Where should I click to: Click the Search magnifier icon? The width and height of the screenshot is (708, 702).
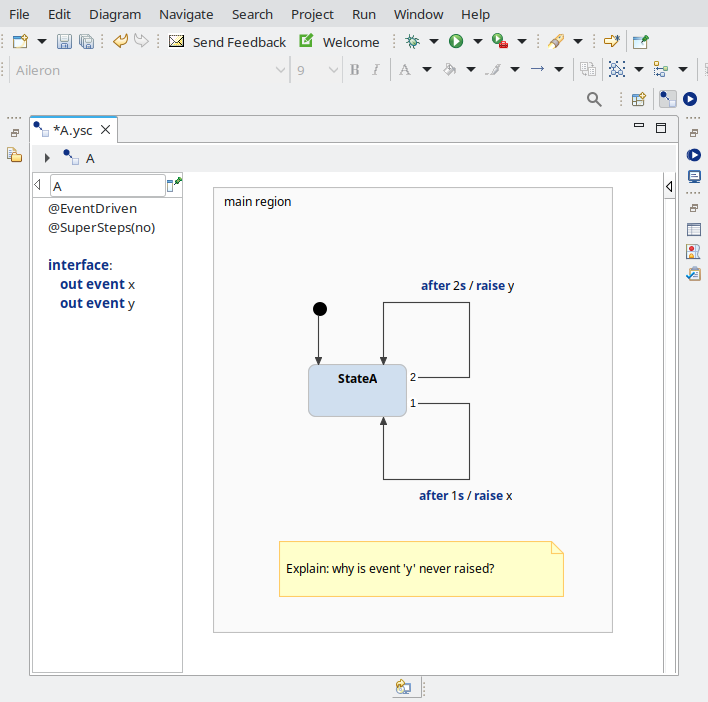594,99
